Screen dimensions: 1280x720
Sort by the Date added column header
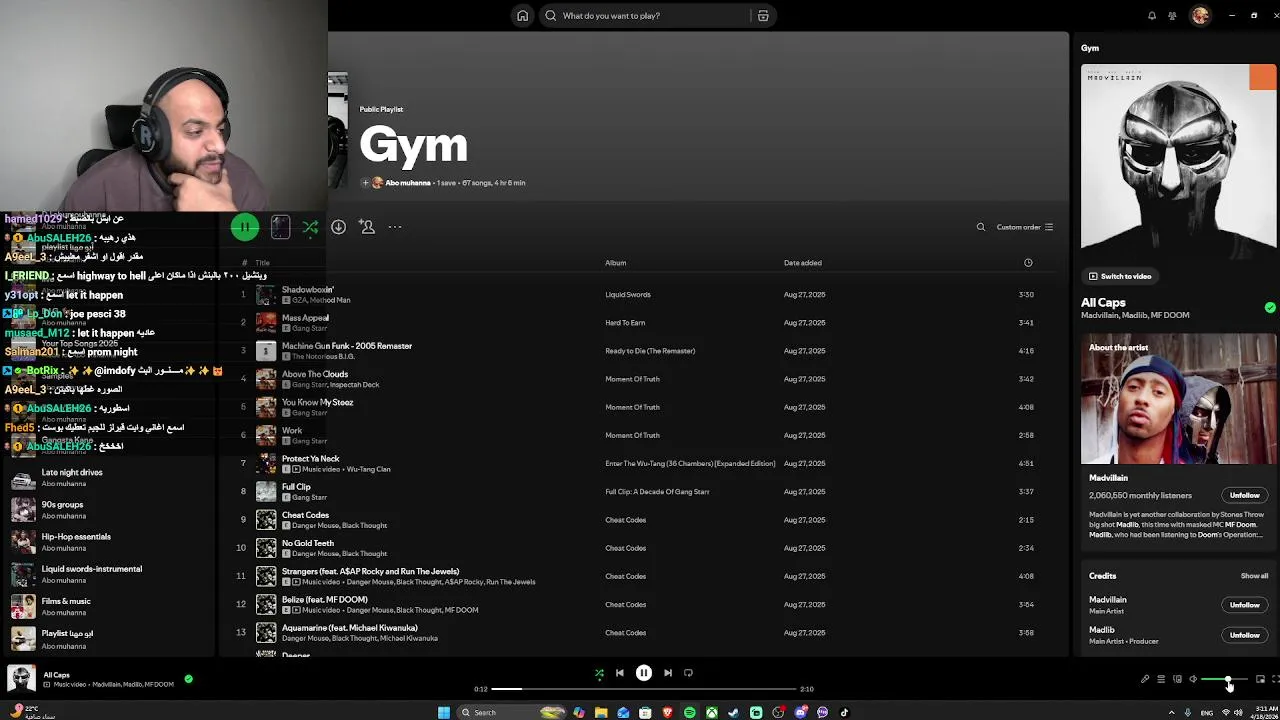[803, 263]
